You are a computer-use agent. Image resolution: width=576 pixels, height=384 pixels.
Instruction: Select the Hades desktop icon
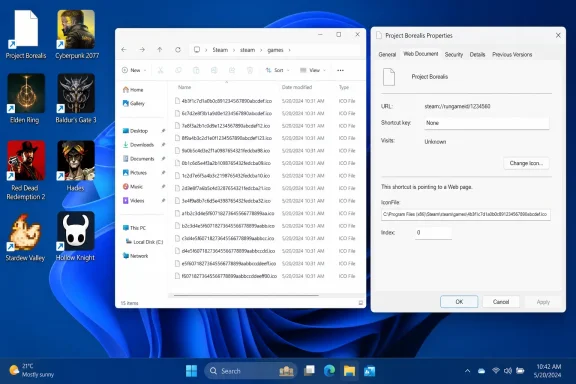pyautogui.click(x=76, y=166)
